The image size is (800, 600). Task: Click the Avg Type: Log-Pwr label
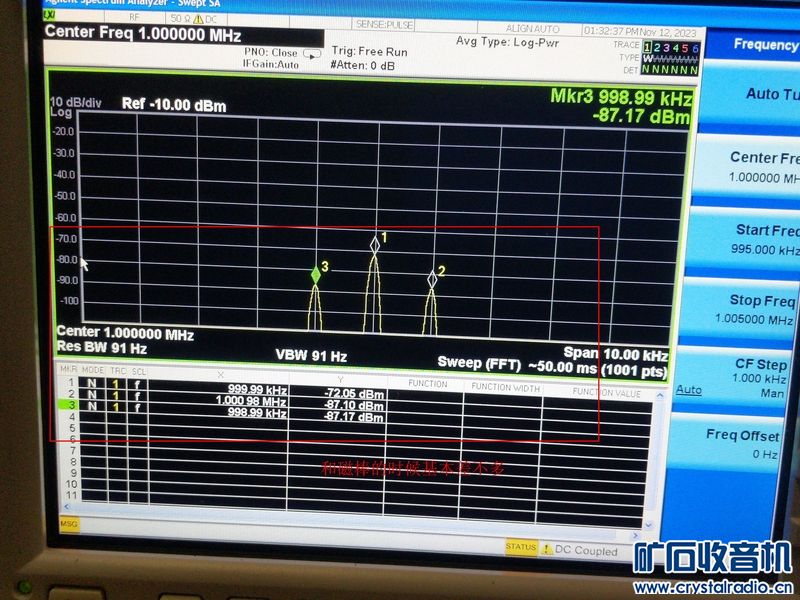pos(508,41)
